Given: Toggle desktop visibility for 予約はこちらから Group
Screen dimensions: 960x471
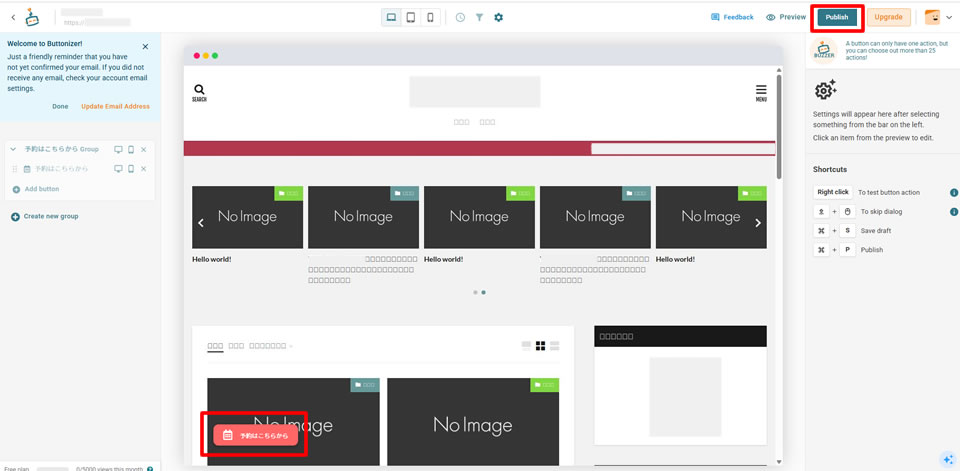Looking at the screenshot, I should (118, 149).
